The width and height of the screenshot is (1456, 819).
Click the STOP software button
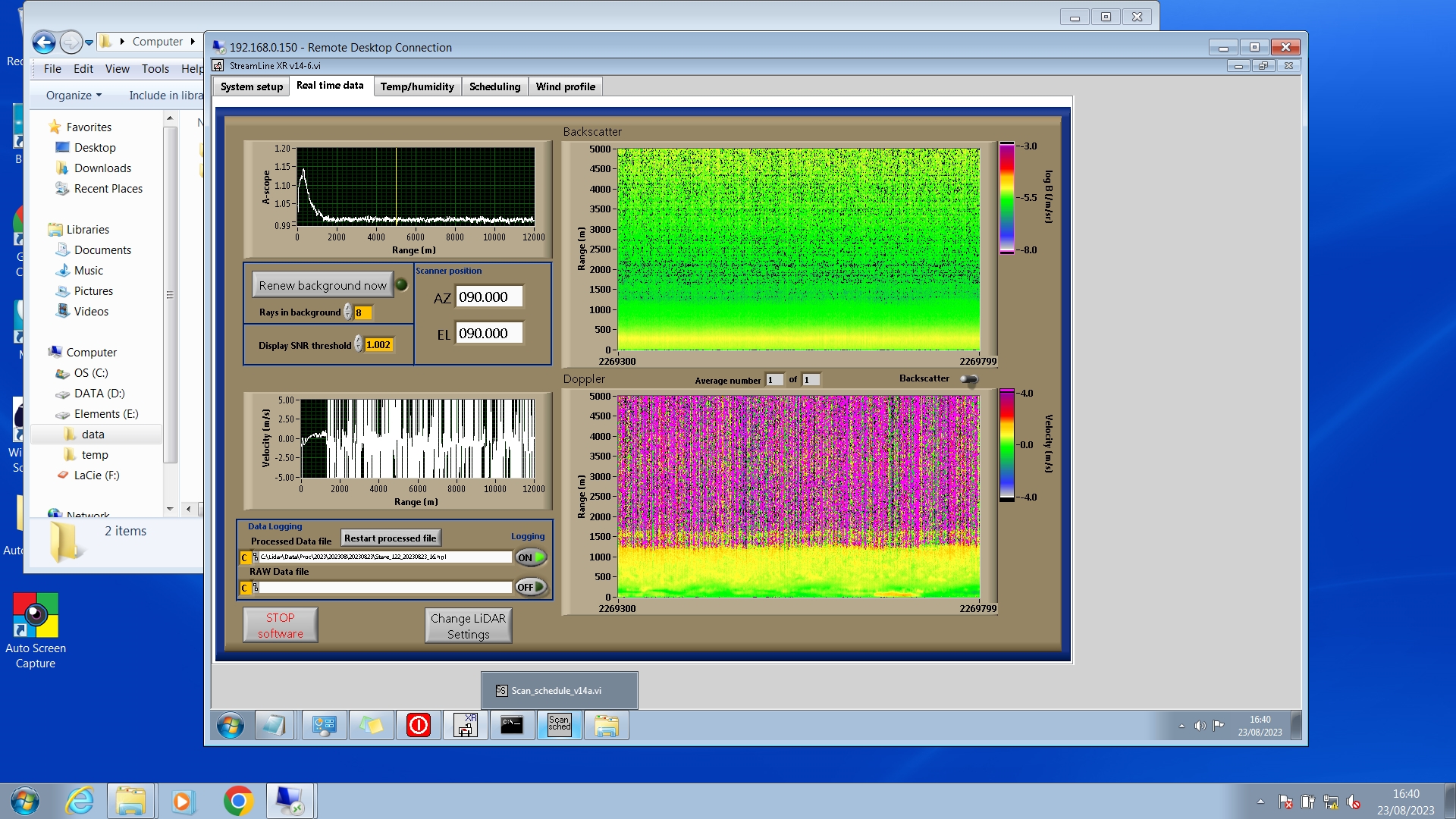click(x=280, y=626)
